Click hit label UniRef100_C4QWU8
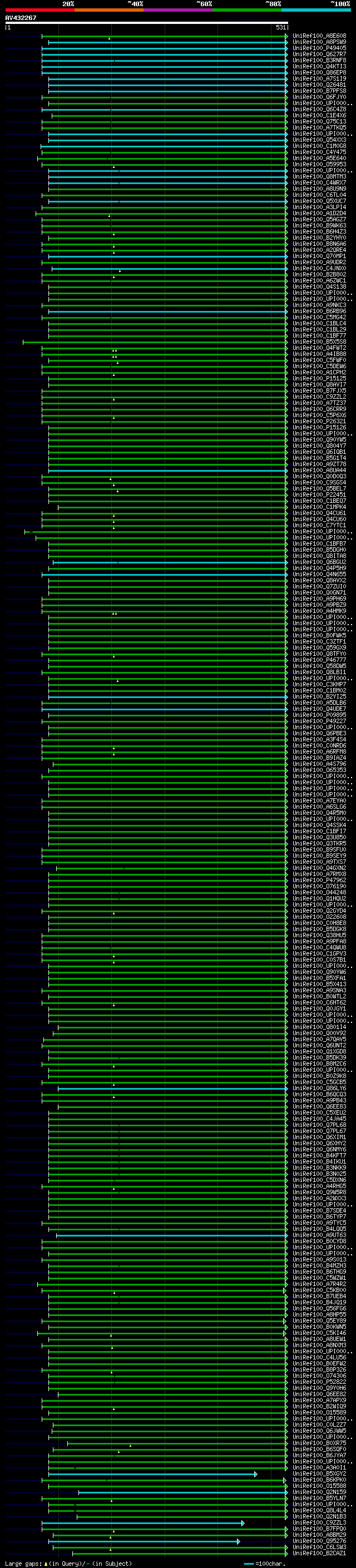 319,948
